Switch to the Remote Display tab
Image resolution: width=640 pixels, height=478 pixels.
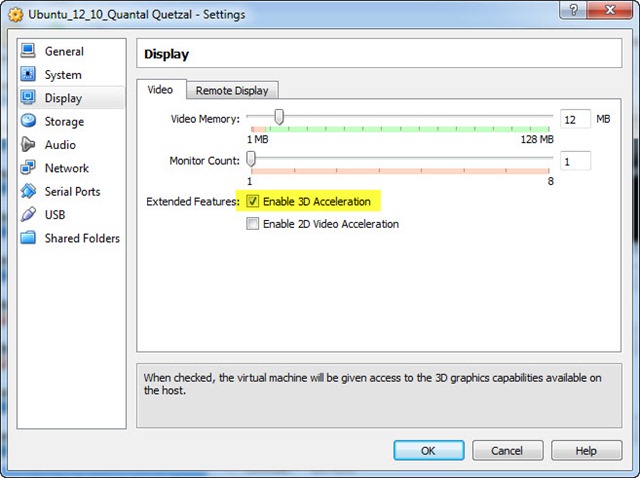tap(232, 90)
